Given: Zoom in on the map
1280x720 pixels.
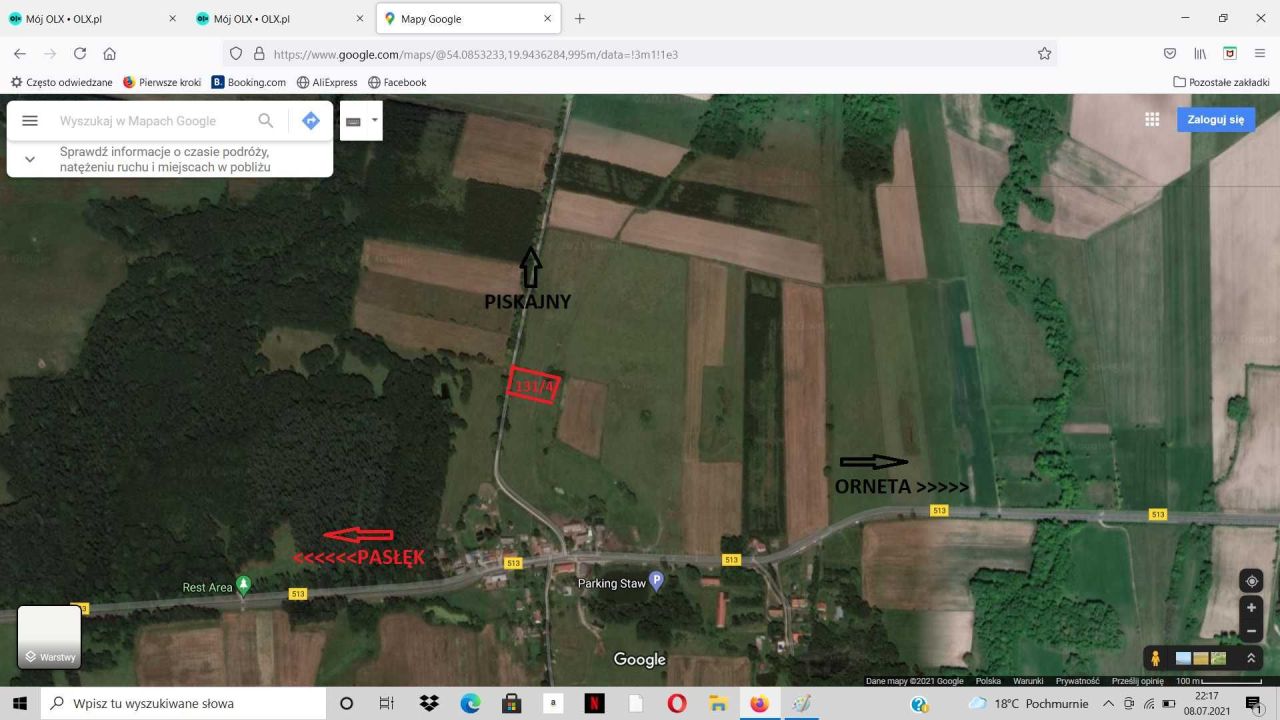Looking at the screenshot, I should tap(1251, 607).
